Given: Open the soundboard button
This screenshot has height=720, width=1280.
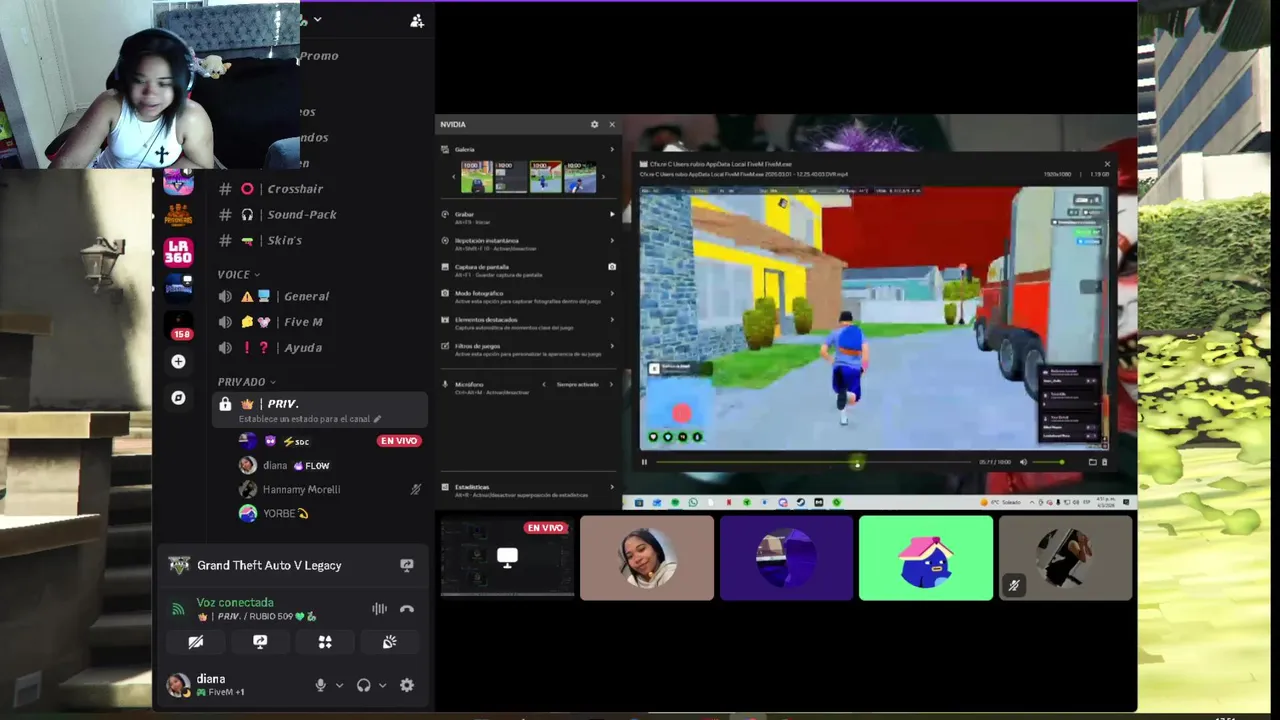Looking at the screenshot, I should pyautogui.click(x=389, y=642).
